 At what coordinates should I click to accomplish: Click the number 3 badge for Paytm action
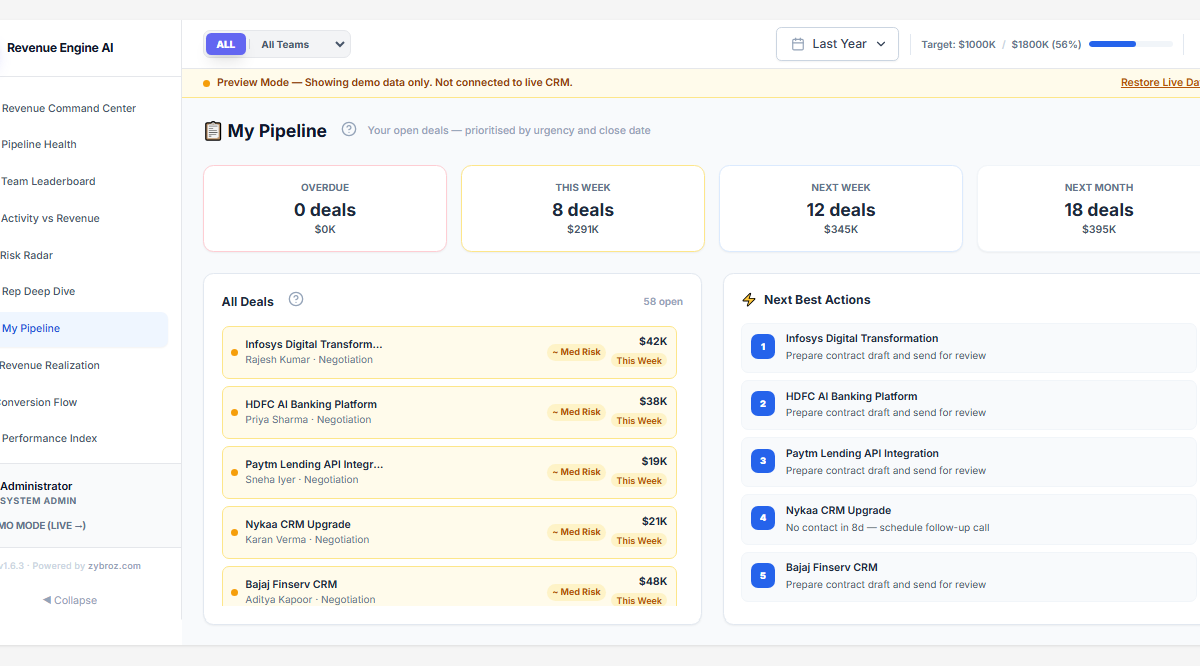pos(763,461)
